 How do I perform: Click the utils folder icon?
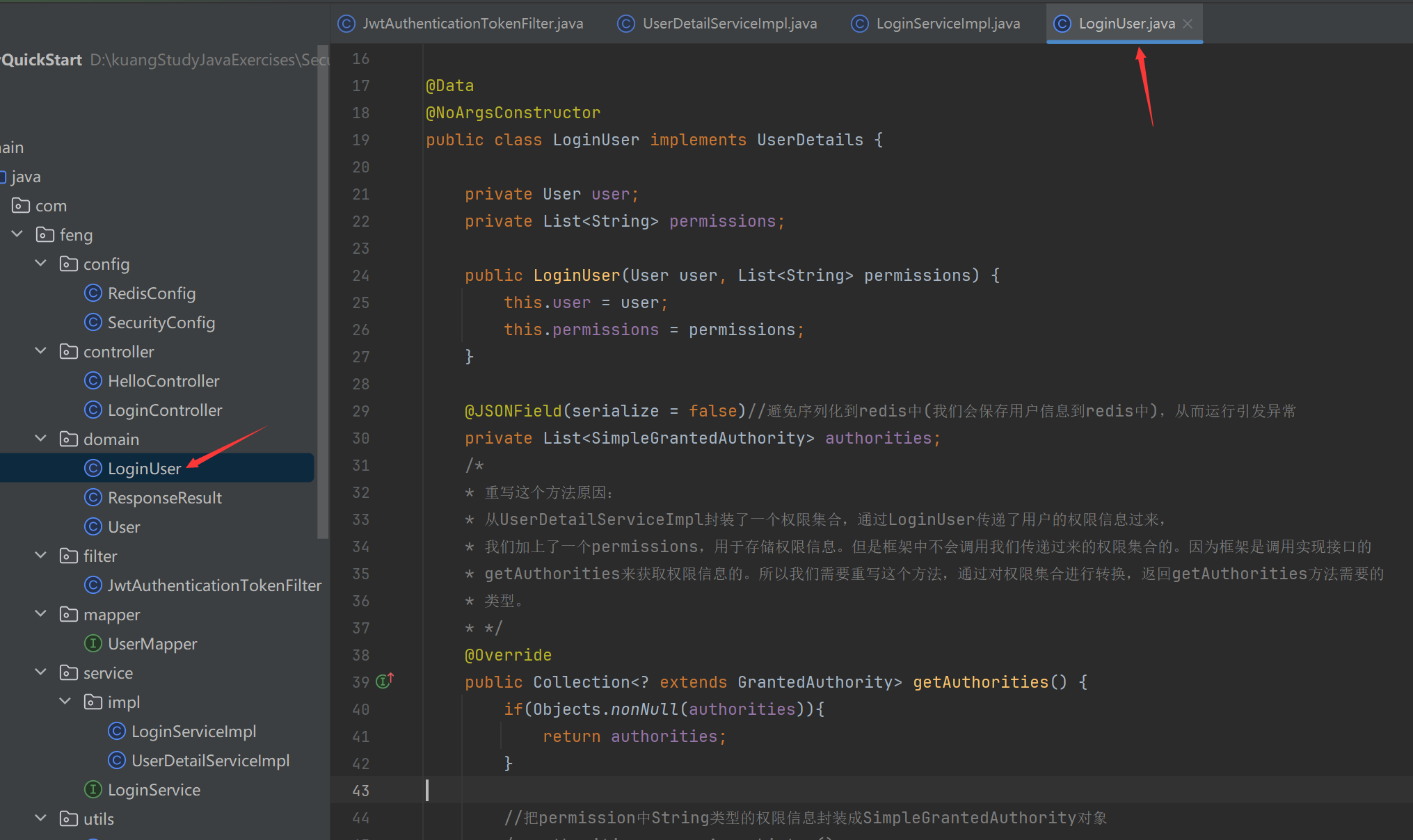click(x=69, y=818)
